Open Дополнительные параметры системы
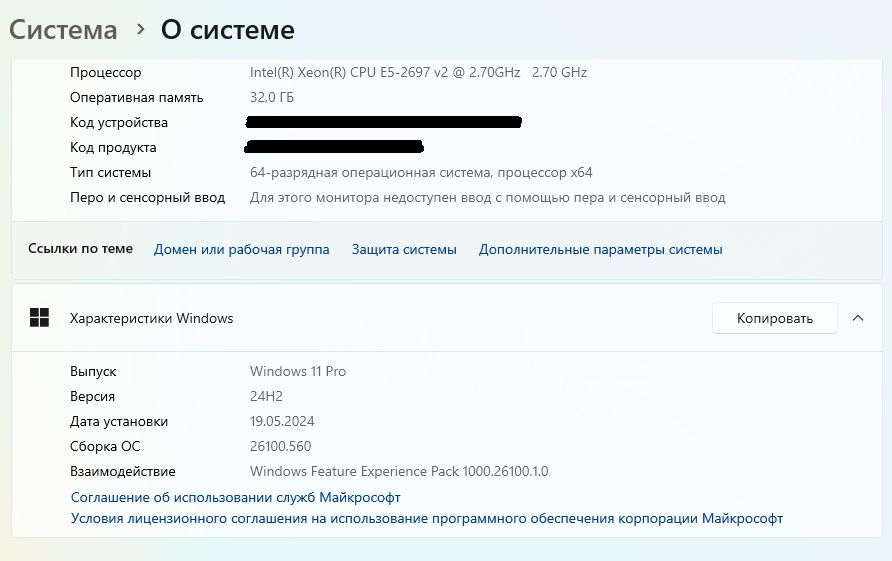This screenshot has width=892, height=561. [x=600, y=249]
